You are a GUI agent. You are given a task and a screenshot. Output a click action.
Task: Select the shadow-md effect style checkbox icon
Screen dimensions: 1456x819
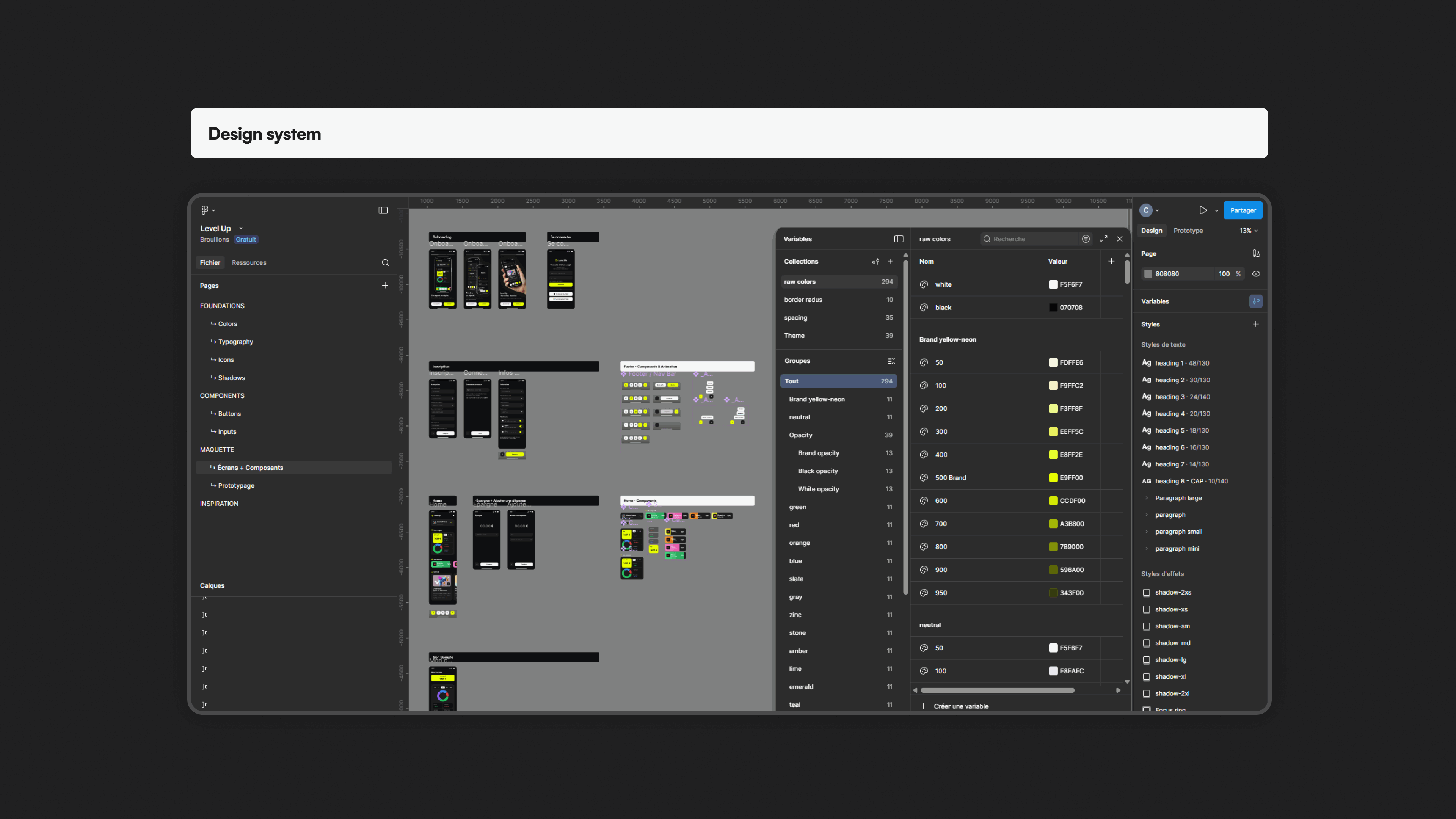pos(1146,643)
